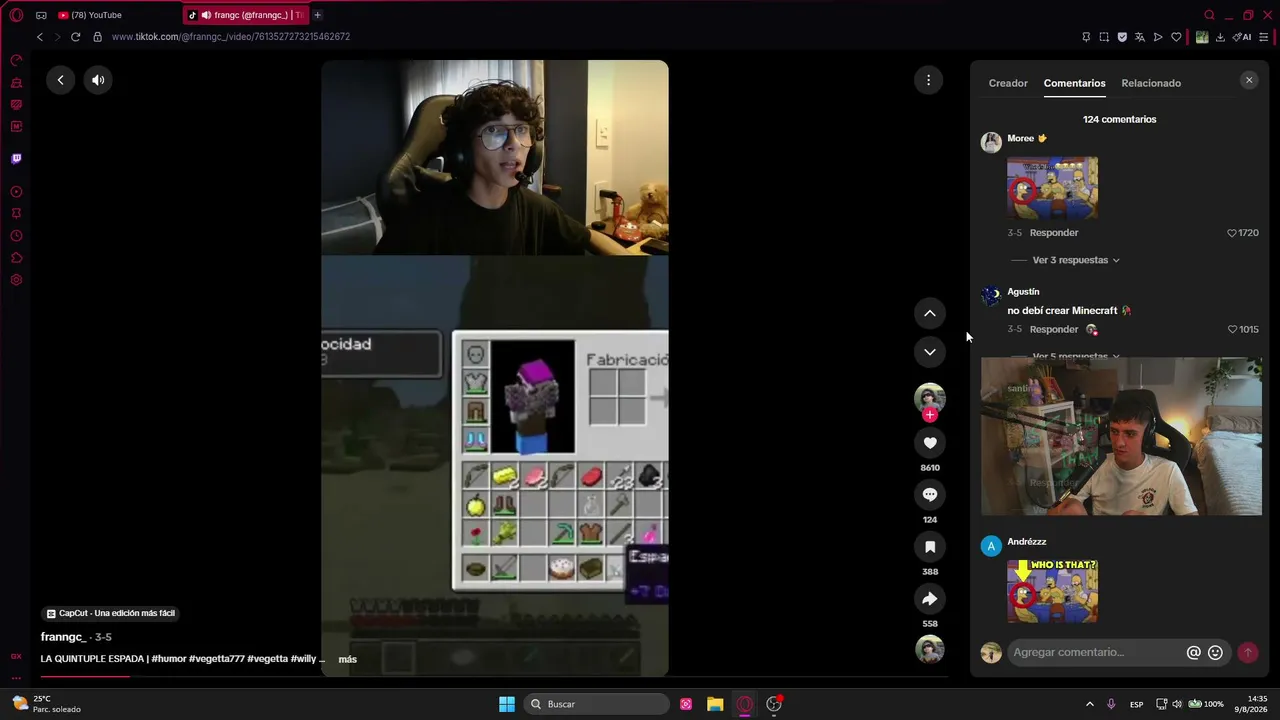Select the frangc TikTok browser tab
The image size is (1280, 720).
246,15
